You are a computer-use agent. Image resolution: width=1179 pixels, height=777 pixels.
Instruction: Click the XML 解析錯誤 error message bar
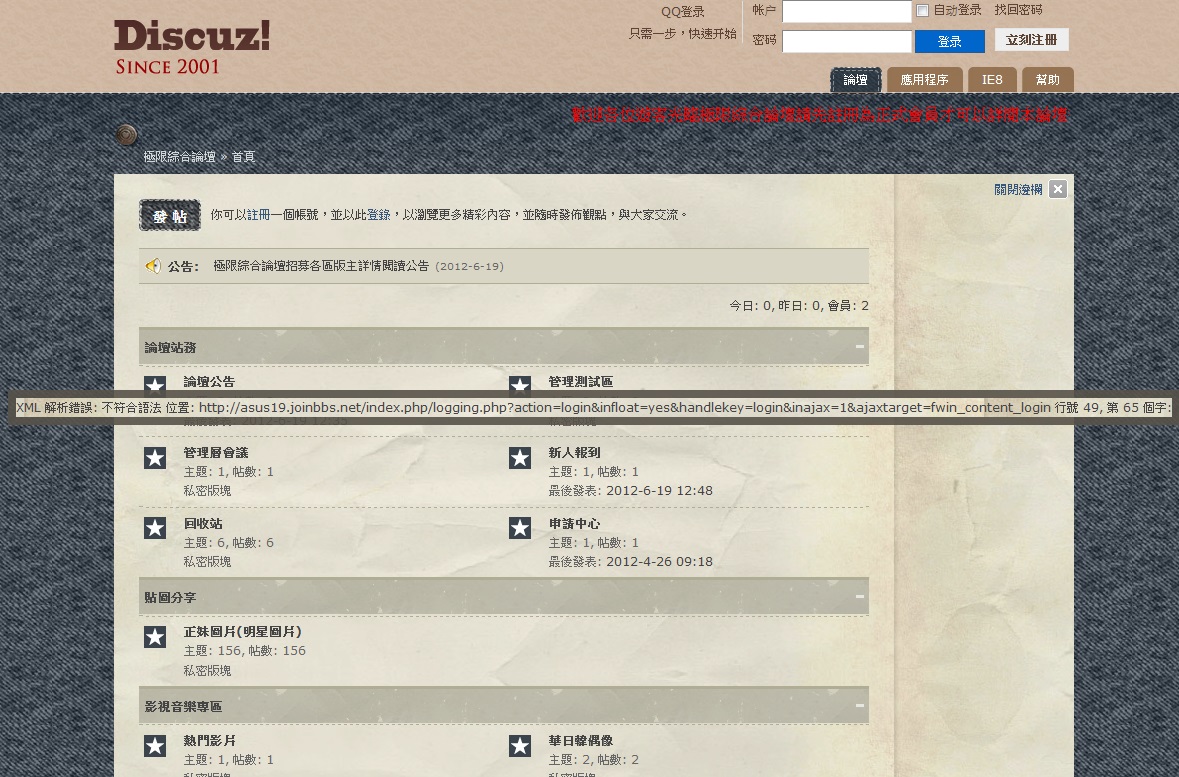click(593, 408)
